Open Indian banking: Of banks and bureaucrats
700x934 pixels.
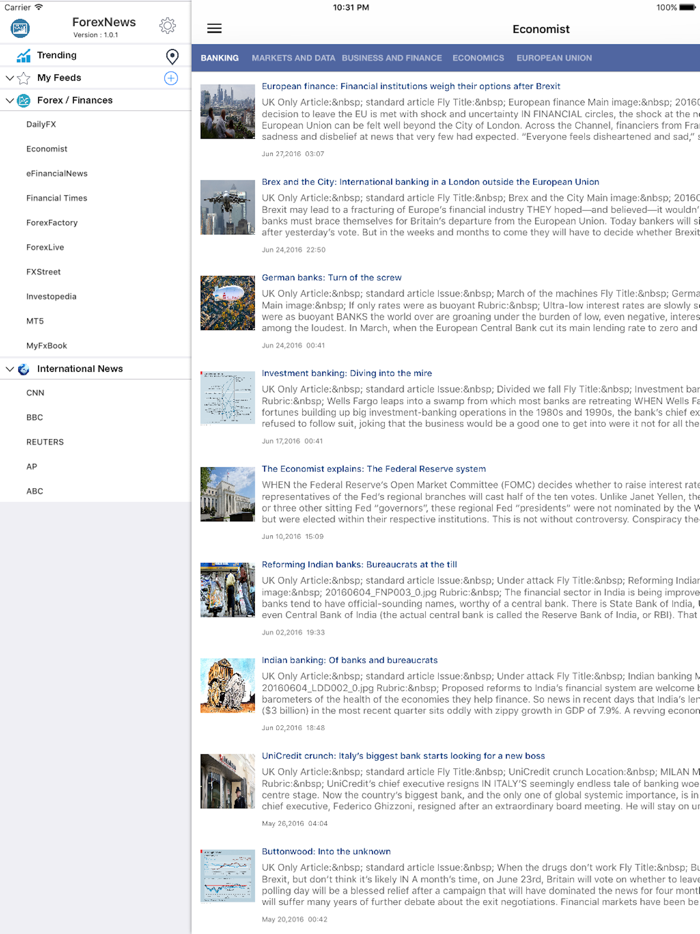point(350,661)
